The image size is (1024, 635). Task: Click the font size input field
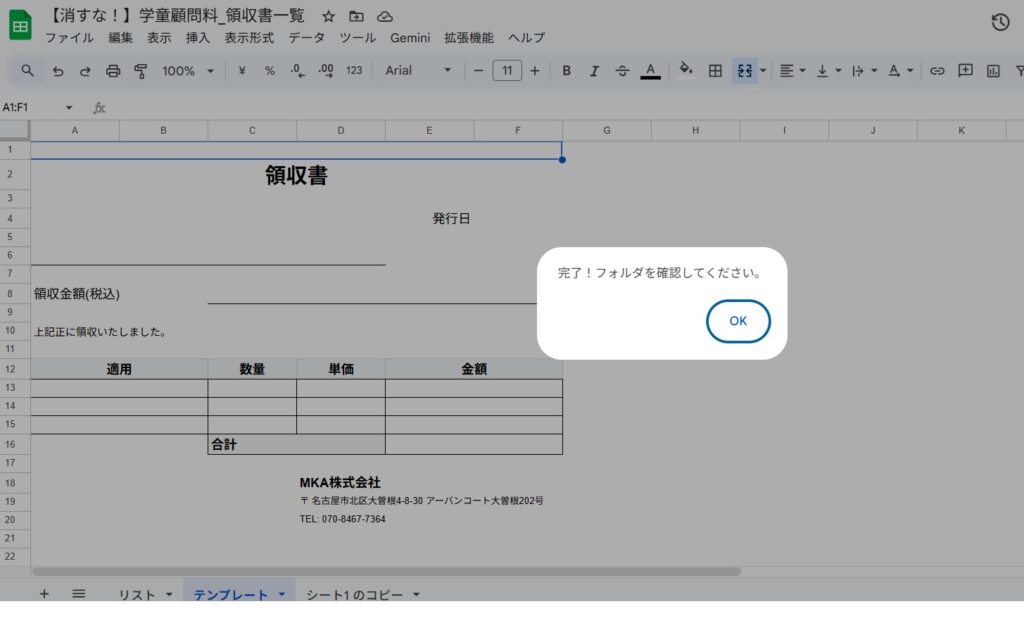(507, 71)
